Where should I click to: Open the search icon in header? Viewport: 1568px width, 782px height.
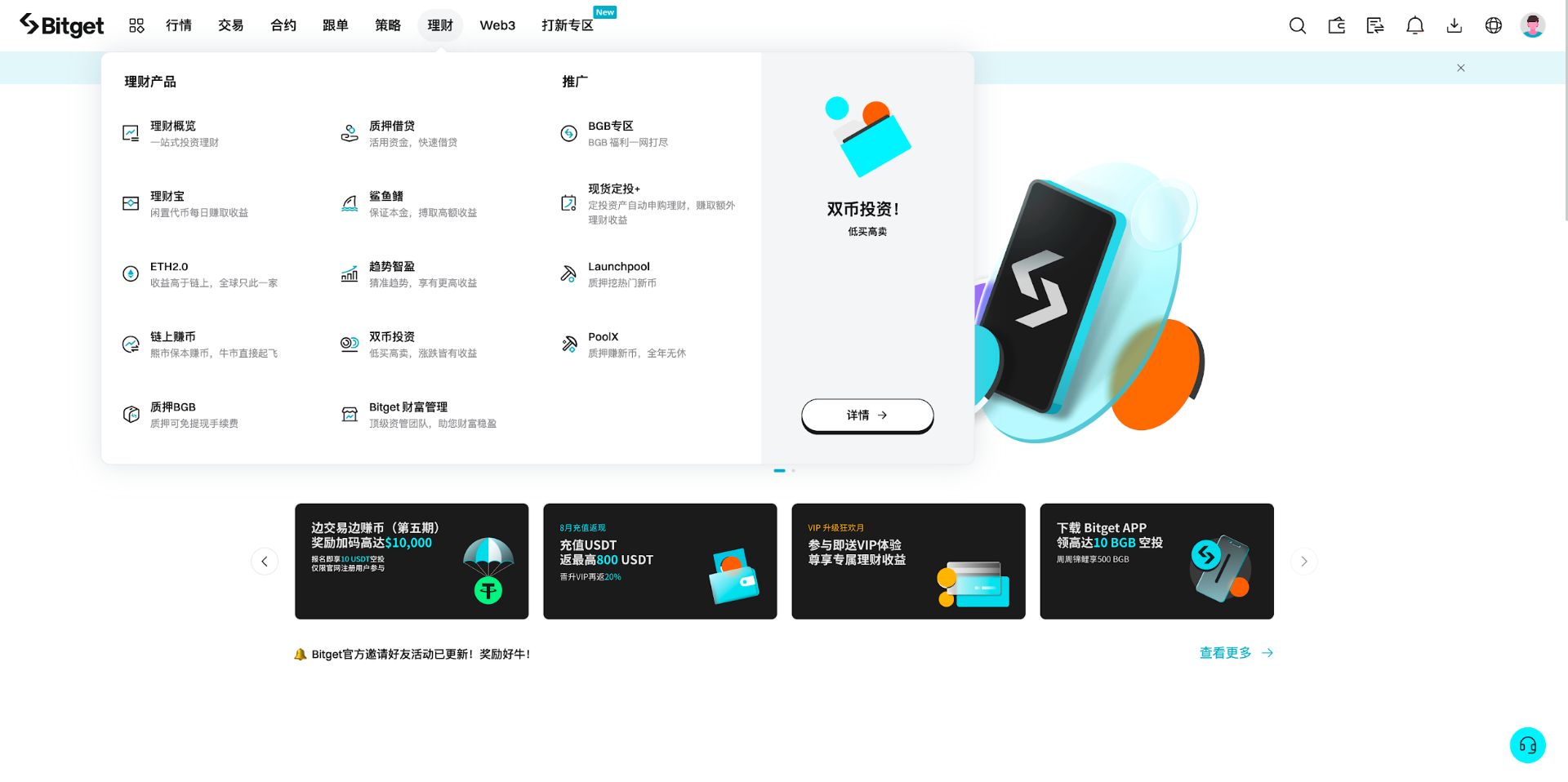(1297, 25)
